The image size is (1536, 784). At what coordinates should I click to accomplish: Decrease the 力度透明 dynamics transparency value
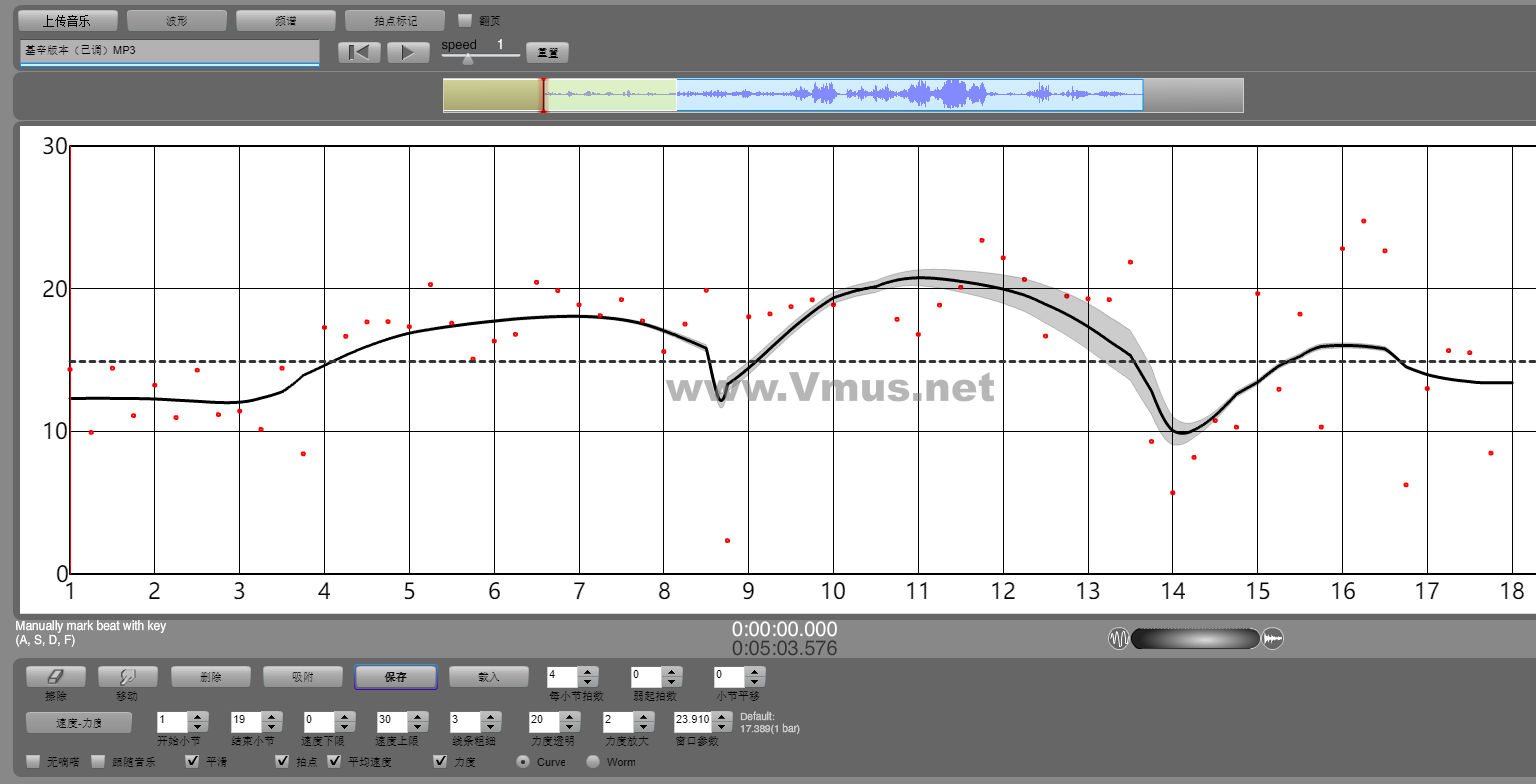(x=569, y=727)
